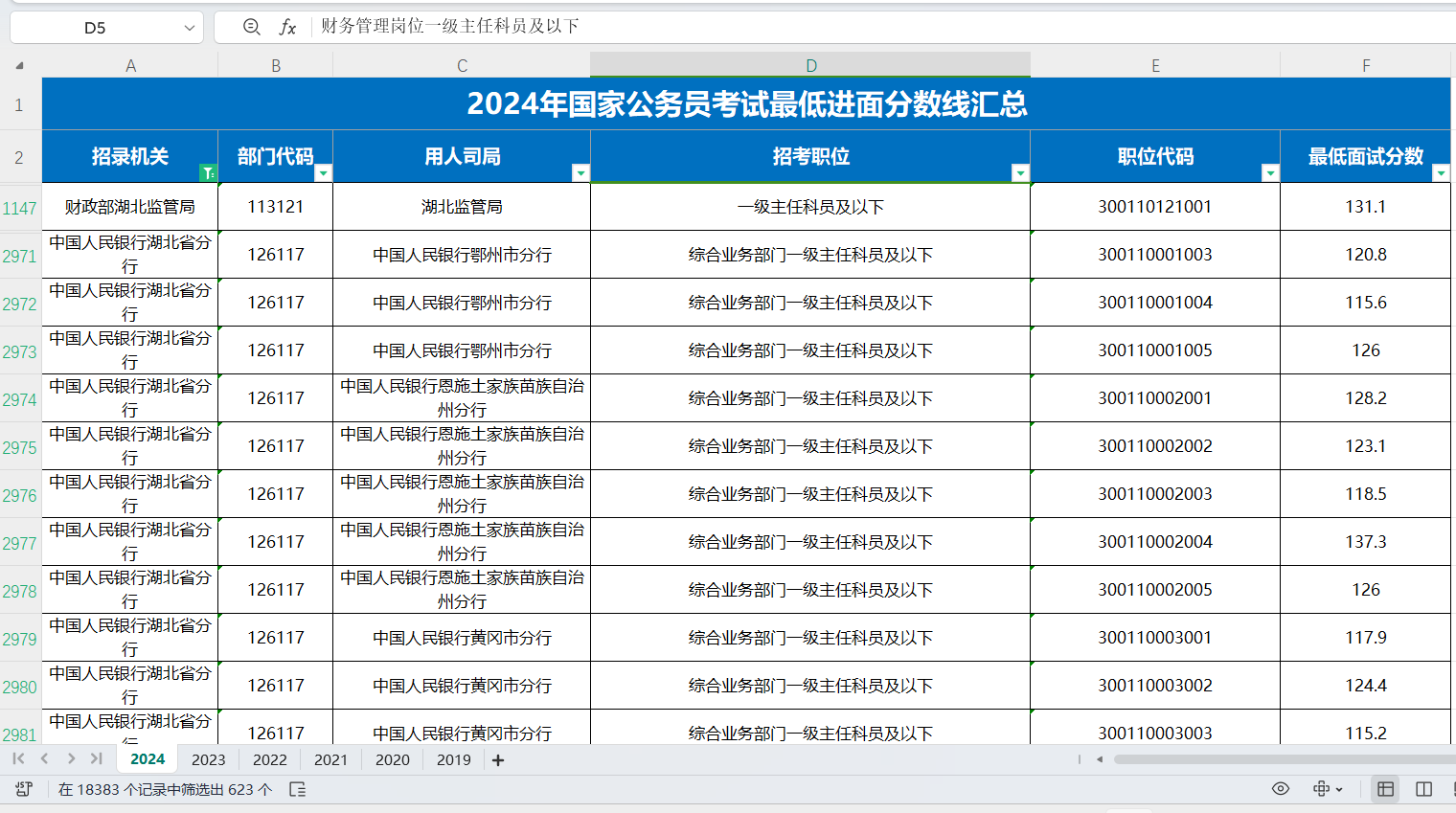
Task: Click 湖北监管局 cell in 用人司局 column
Action: (462, 207)
